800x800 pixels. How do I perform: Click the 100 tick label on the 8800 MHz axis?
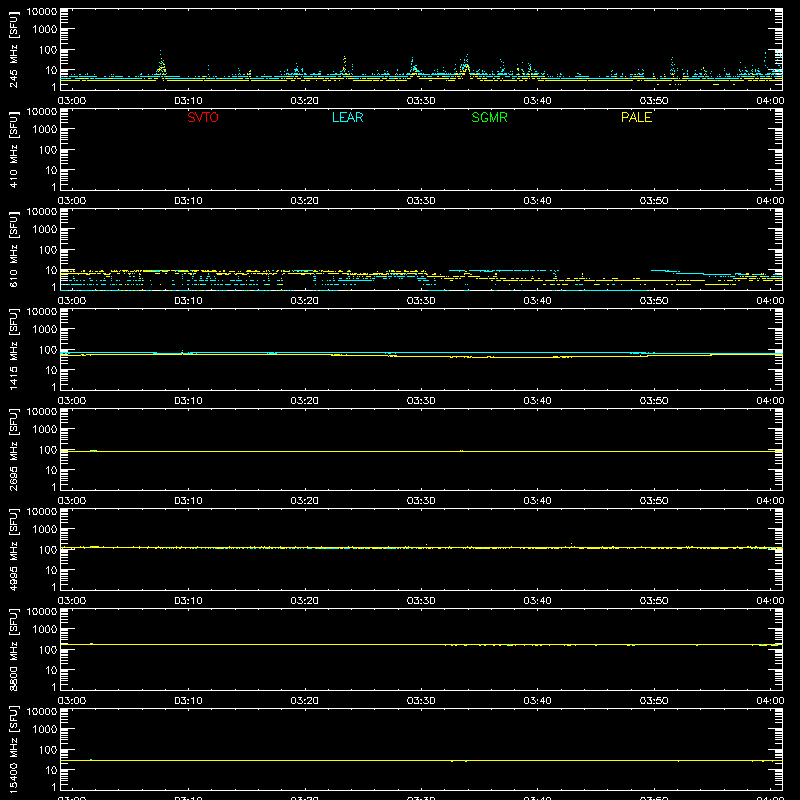click(x=48, y=650)
